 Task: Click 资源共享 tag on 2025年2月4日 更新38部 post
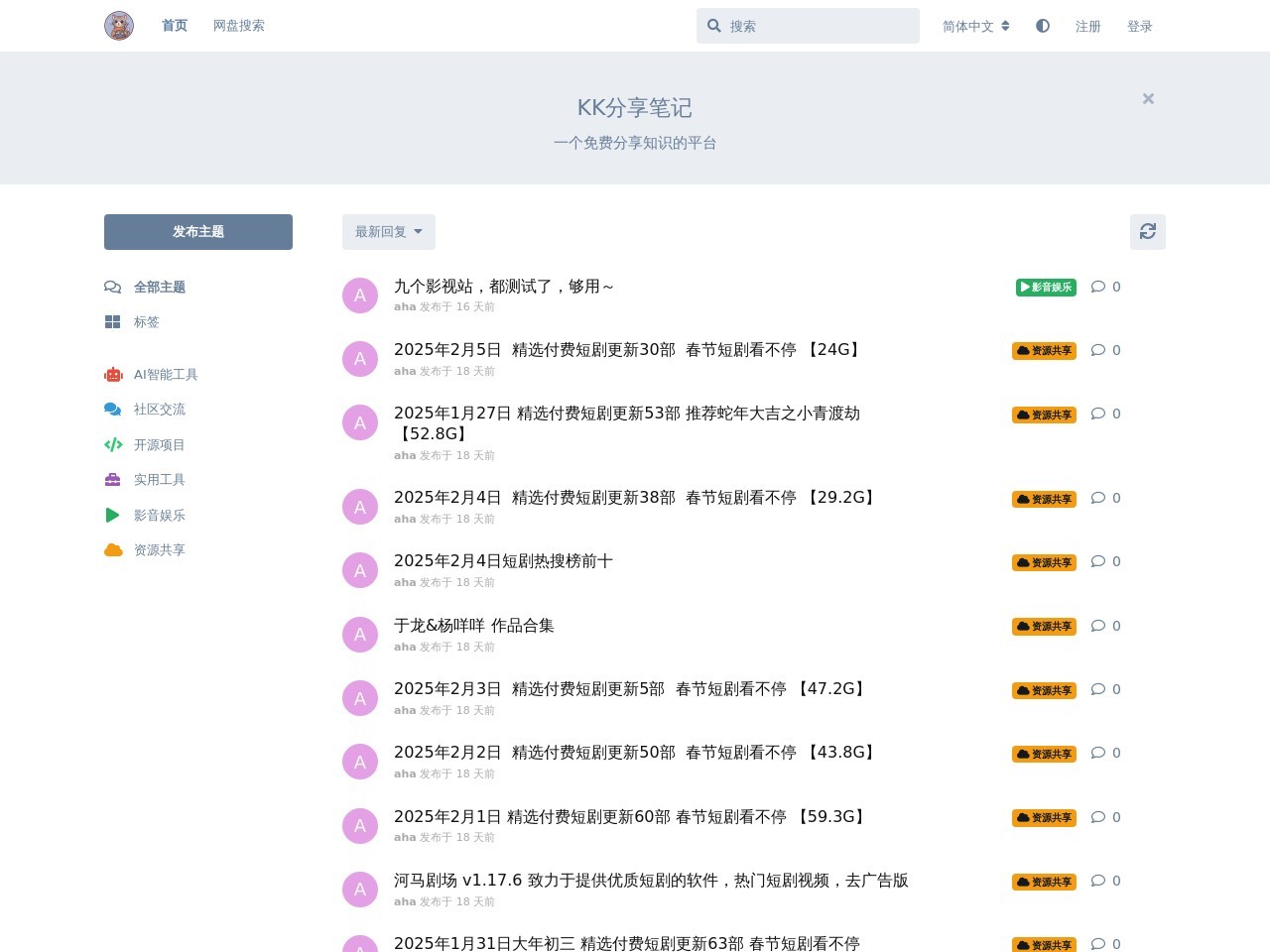[1044, 499]
